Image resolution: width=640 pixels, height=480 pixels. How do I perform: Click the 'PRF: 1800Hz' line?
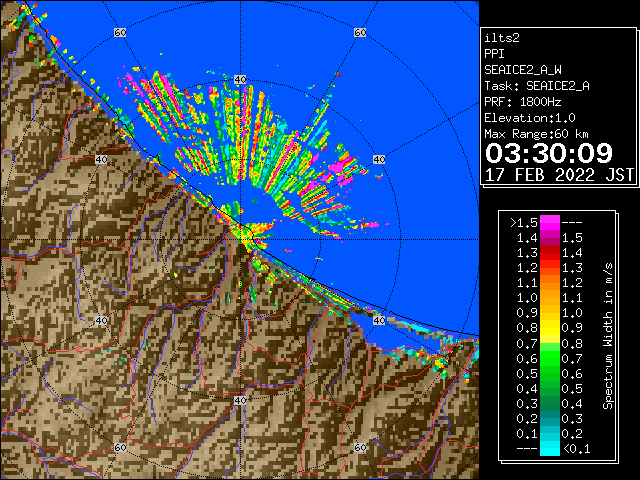523,102
